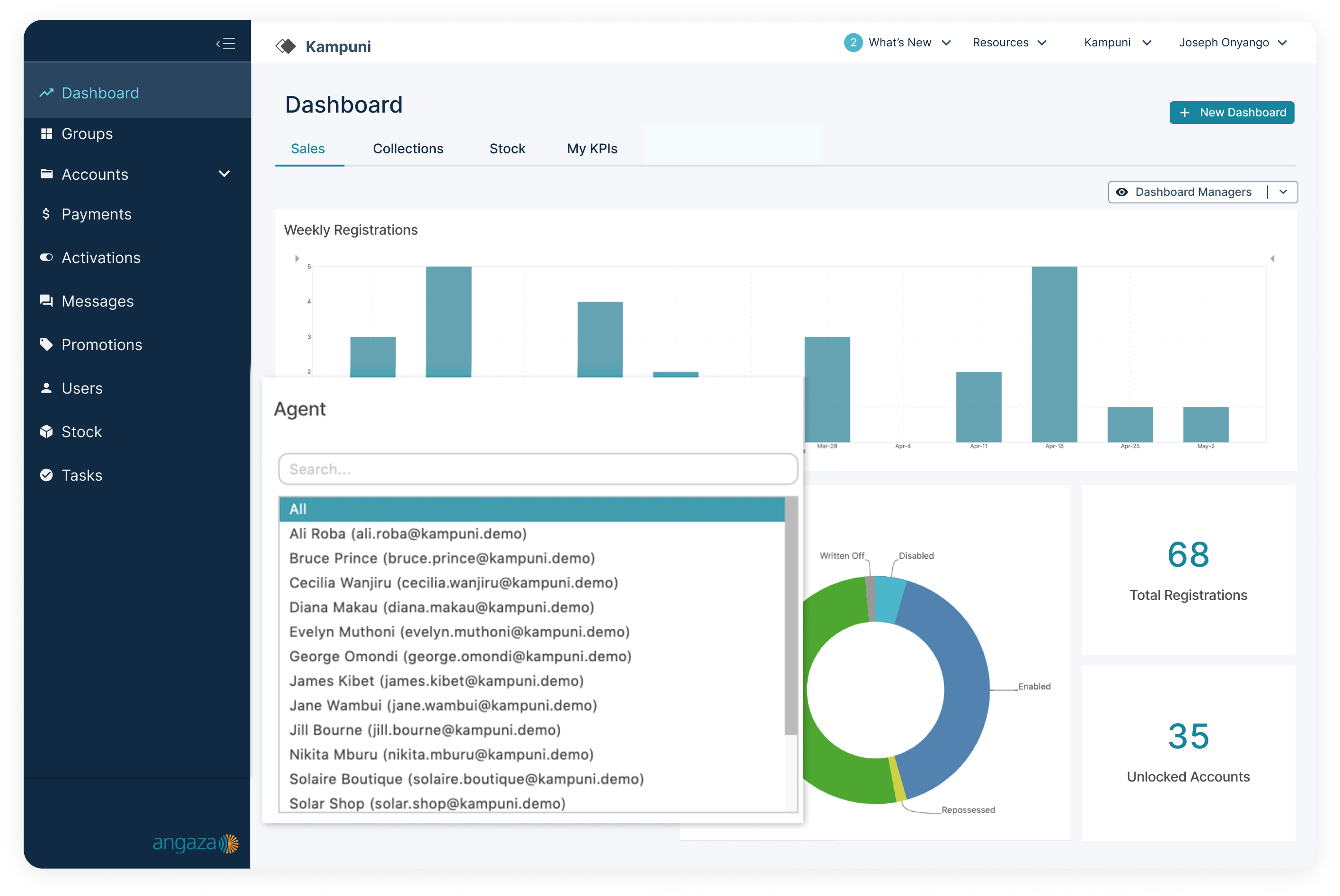This screenshot has width=1340, height=896.
Task: Click the eye icon in Dashboard Managers
Action: click(1122, 192)
